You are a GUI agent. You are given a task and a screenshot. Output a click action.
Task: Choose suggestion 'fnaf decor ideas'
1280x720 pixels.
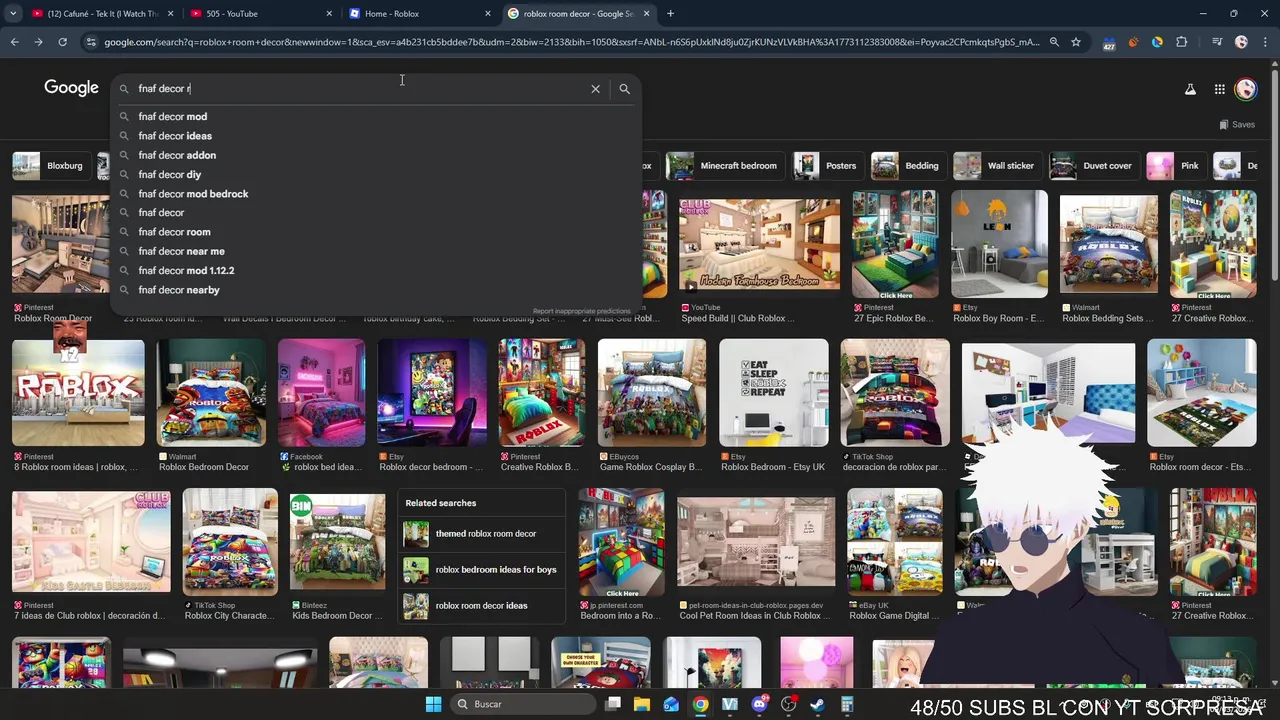pos(375,136)
